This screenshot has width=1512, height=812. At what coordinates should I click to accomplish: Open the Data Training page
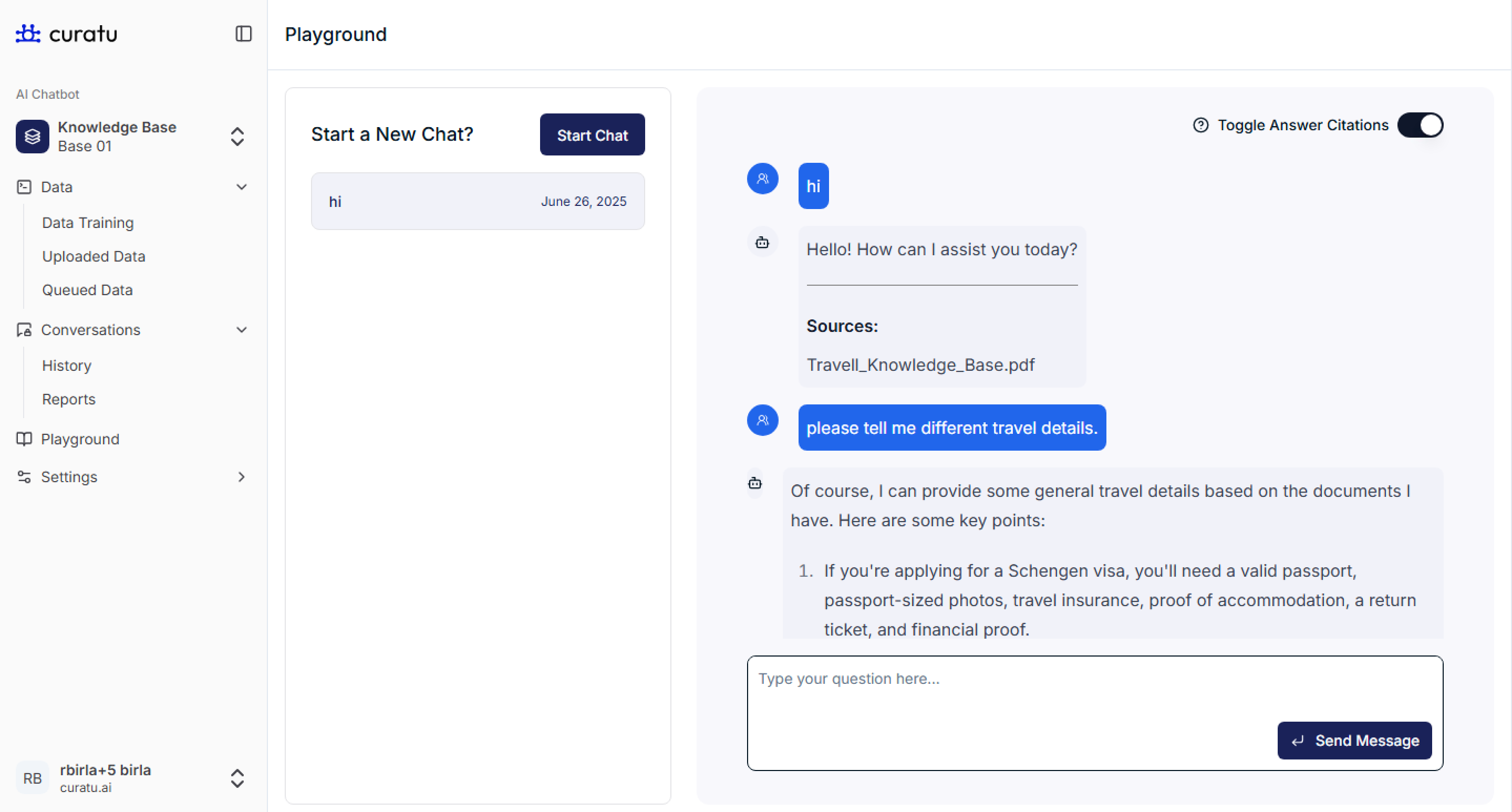tap(88, 223)
